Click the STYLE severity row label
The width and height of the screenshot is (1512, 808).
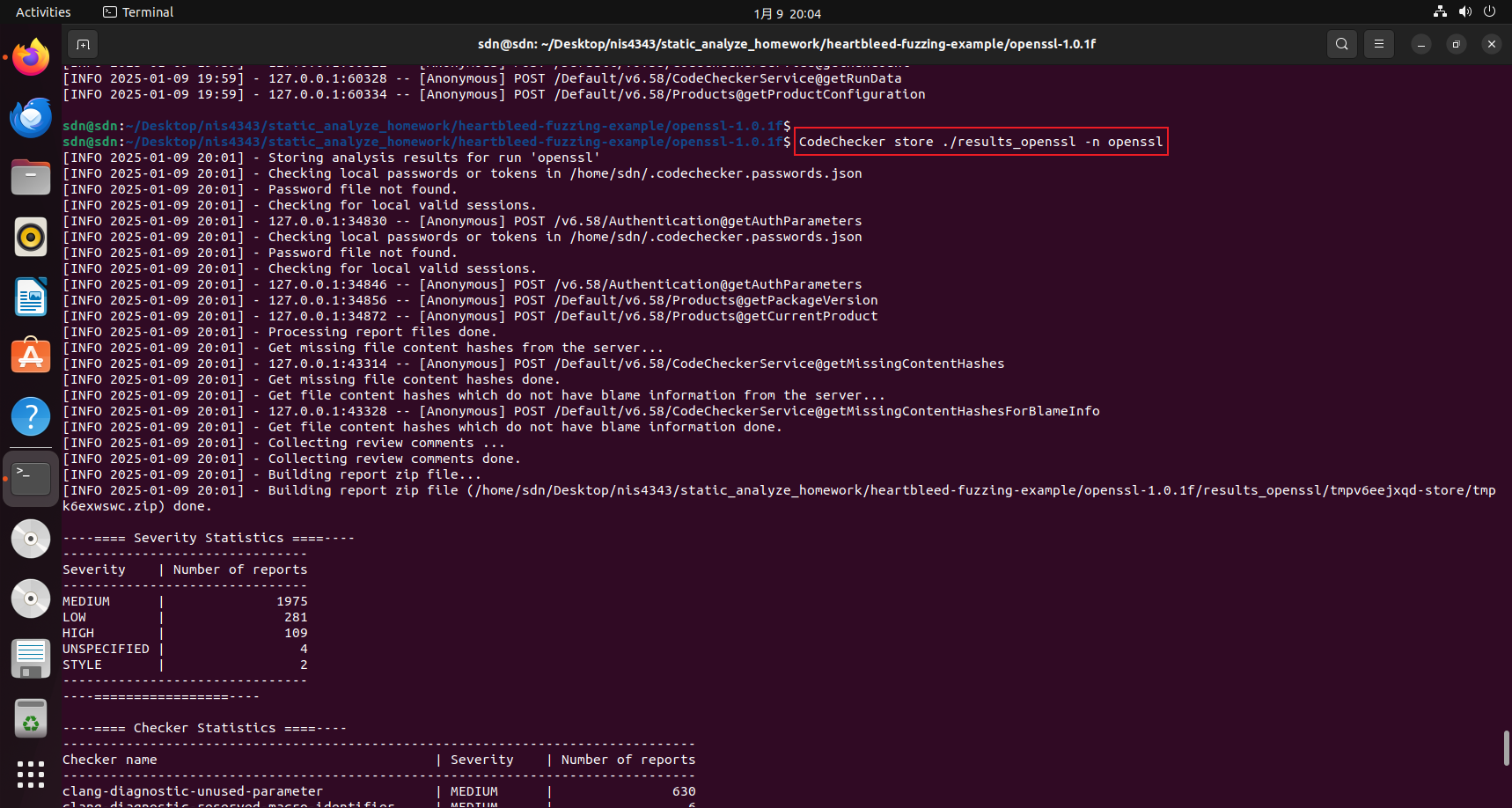click(x=82, y=665)
